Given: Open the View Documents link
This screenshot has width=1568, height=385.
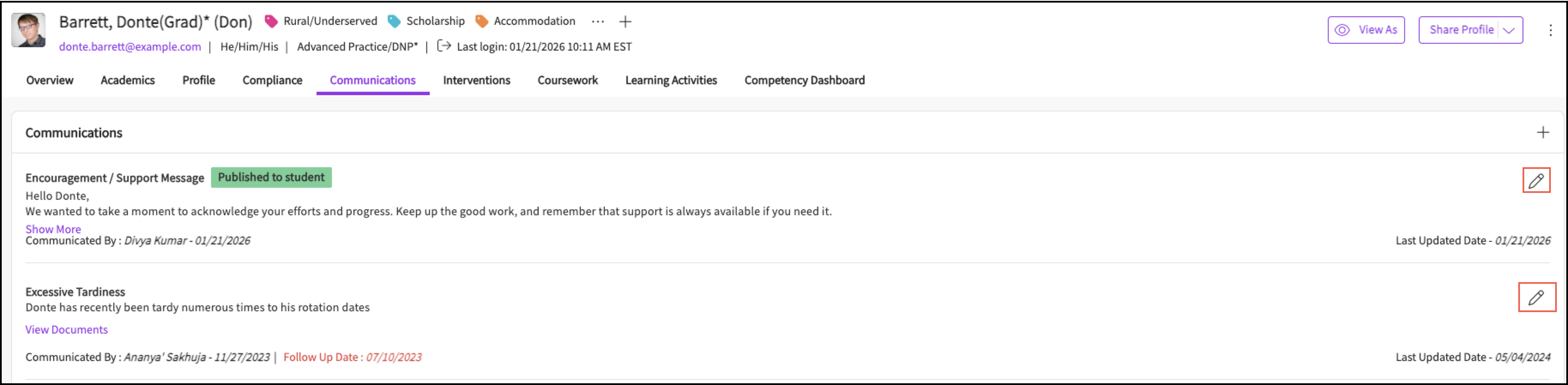Looking at the screenshot, I should point(66,330).
